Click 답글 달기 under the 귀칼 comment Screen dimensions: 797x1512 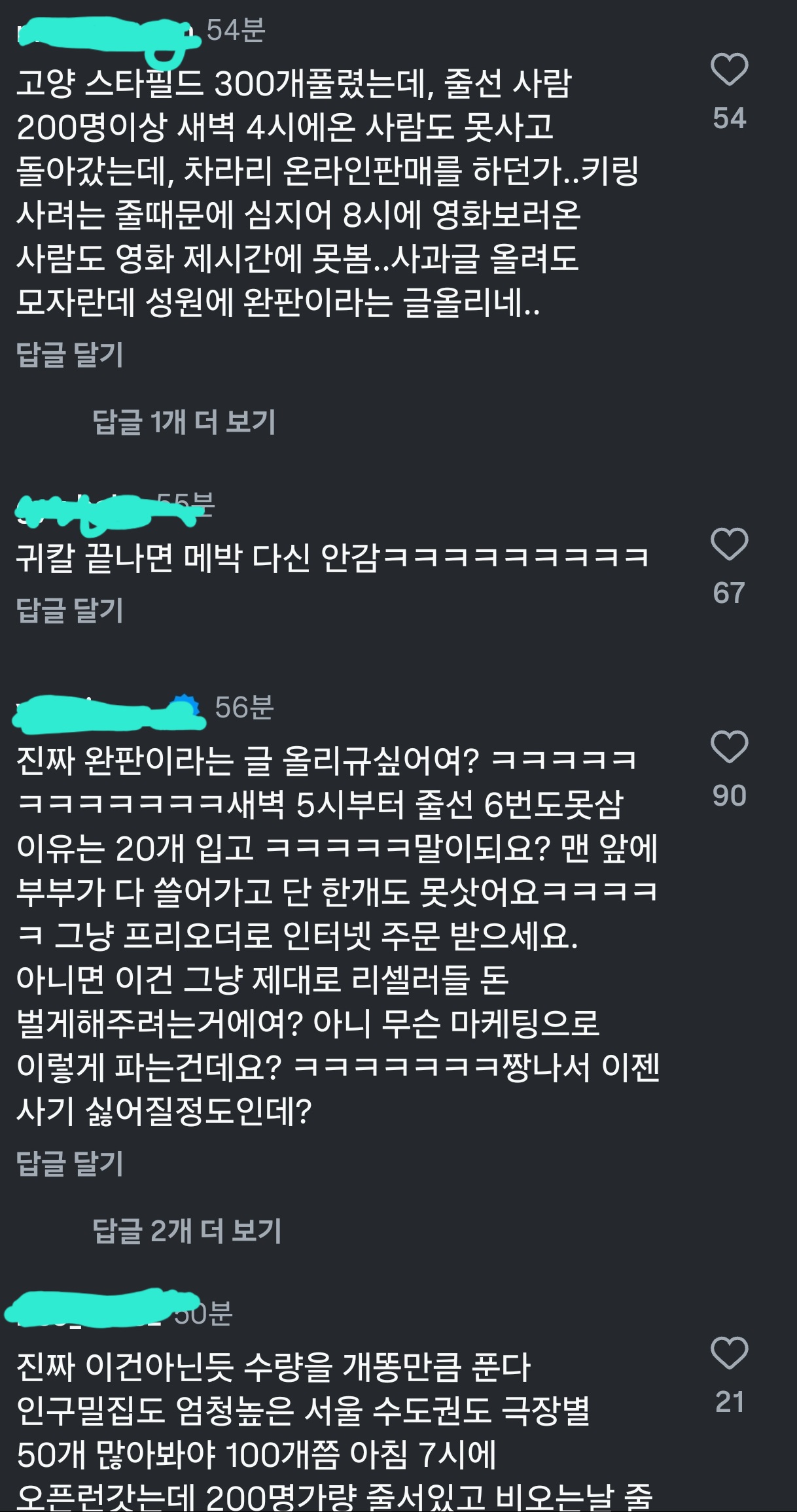pyautogui.click(x=70, y=610)
